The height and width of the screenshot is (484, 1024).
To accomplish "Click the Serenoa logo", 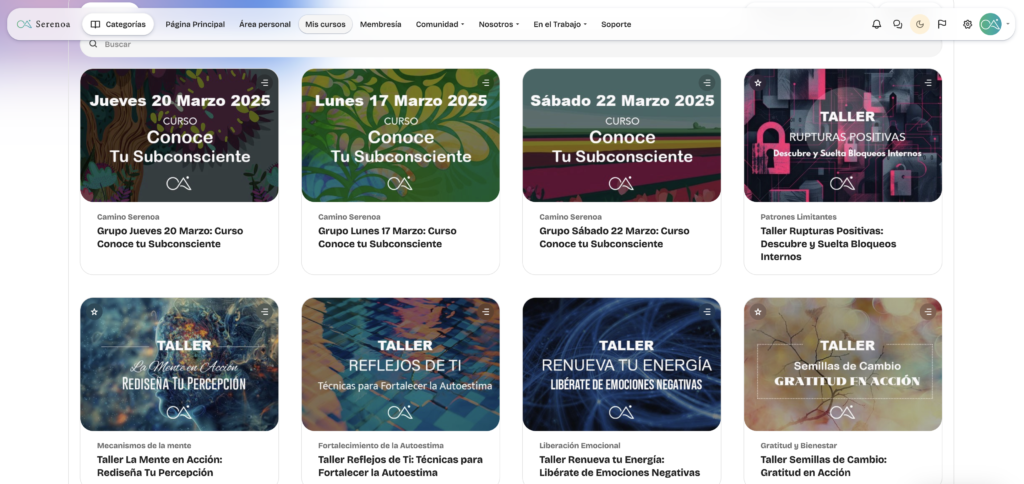I will click(43, 24).
